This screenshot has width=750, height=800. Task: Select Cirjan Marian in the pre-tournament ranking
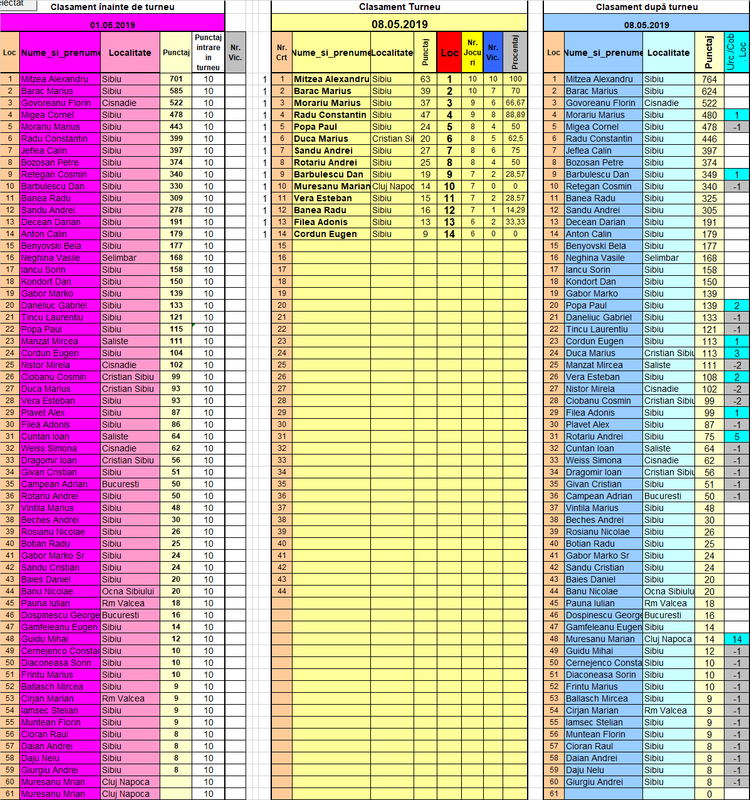60,698
